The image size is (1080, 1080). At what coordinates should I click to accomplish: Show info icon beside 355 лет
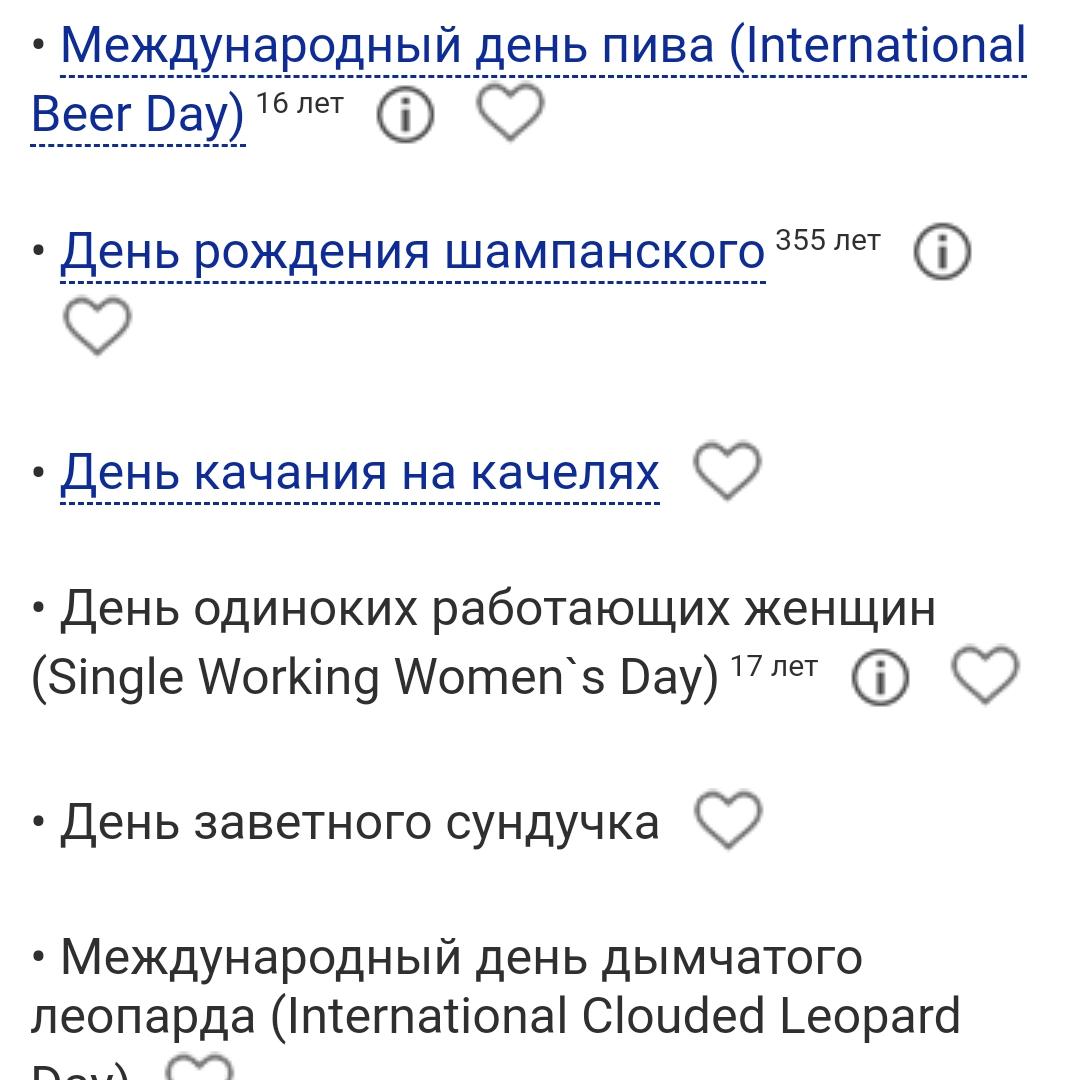(942, 251)
